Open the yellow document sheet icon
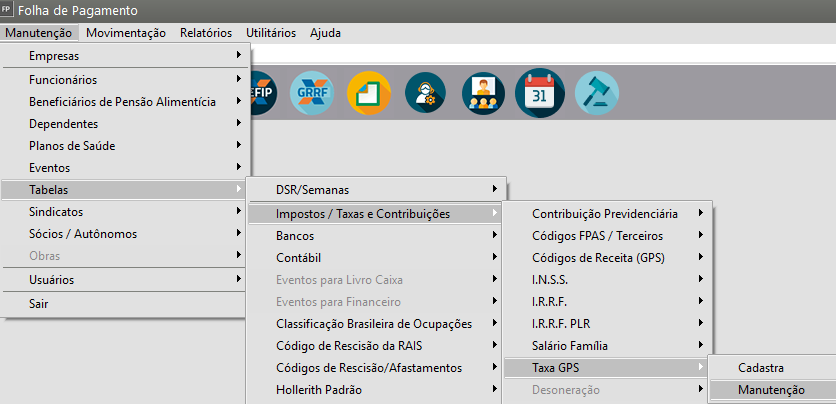The width and height of the screenshot is (836, 404). click(x=369, y=93)
